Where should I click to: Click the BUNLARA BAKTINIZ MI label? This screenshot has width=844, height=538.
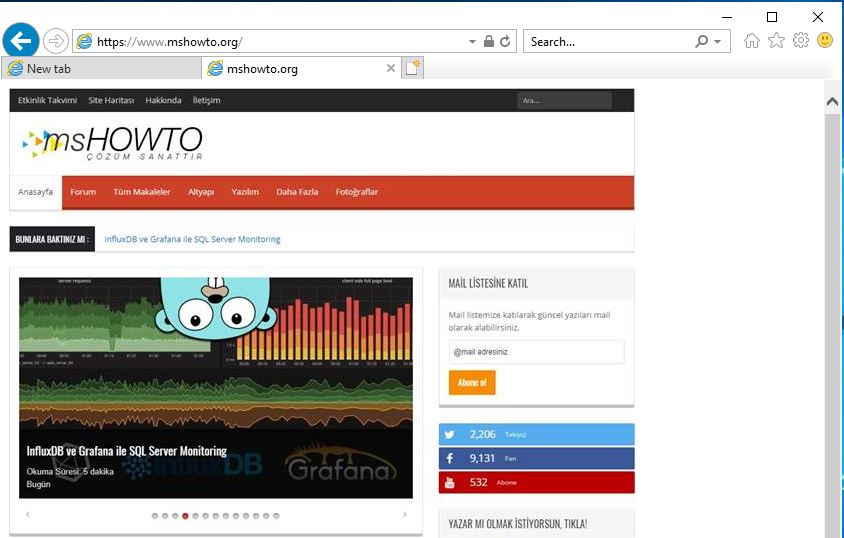52,239
